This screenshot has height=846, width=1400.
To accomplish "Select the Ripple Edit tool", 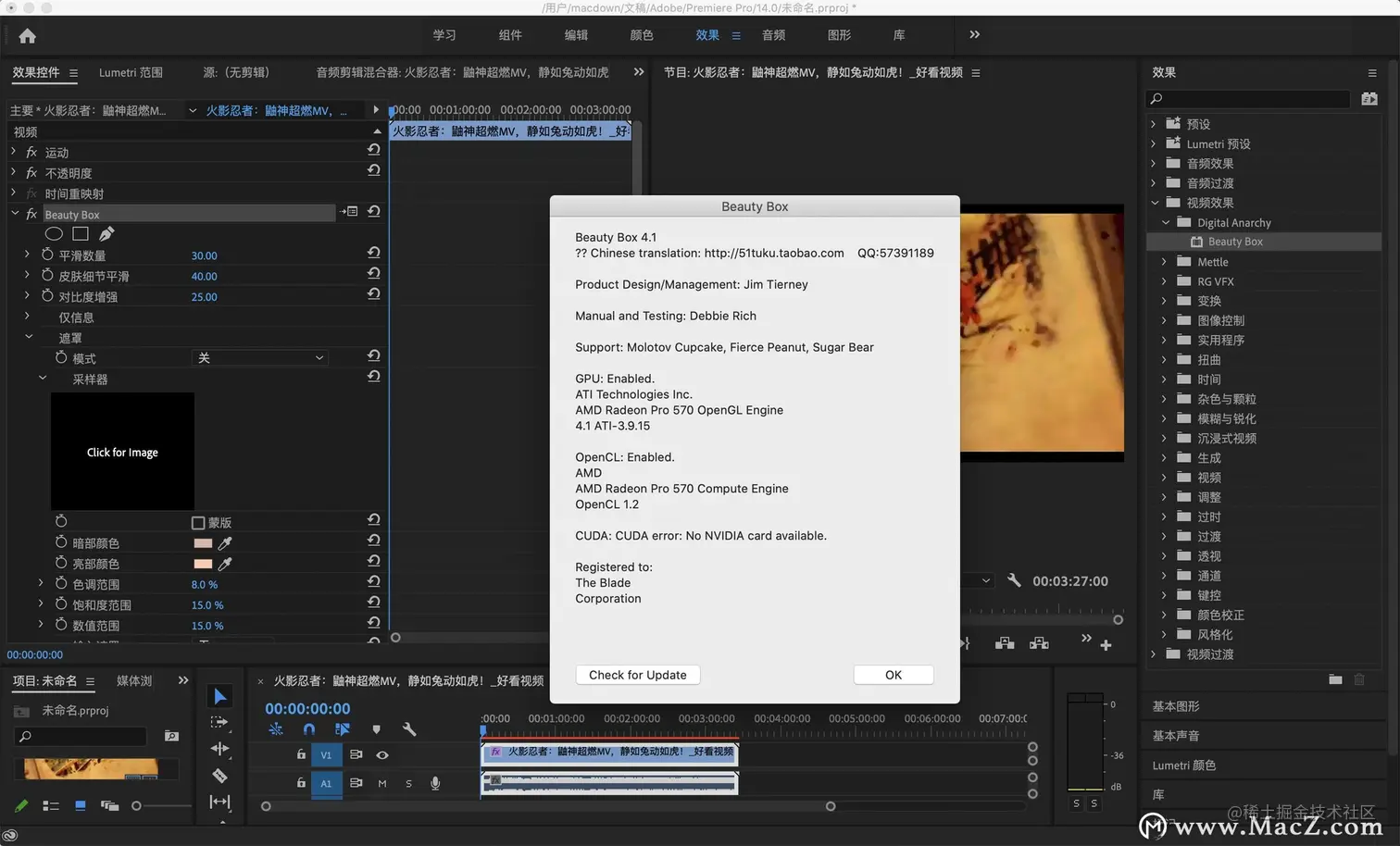I will tap(219, 749).
